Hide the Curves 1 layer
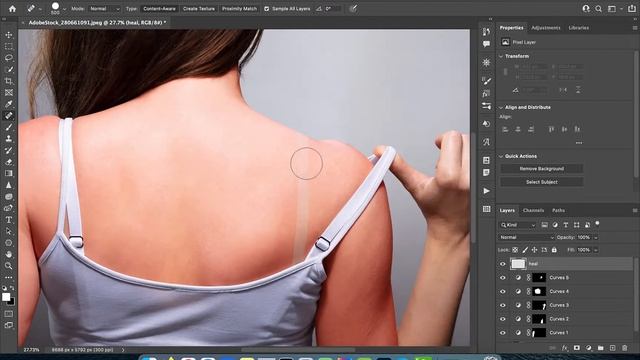The width and height of the screenshot is (640, 360). (x=503, y=333)
